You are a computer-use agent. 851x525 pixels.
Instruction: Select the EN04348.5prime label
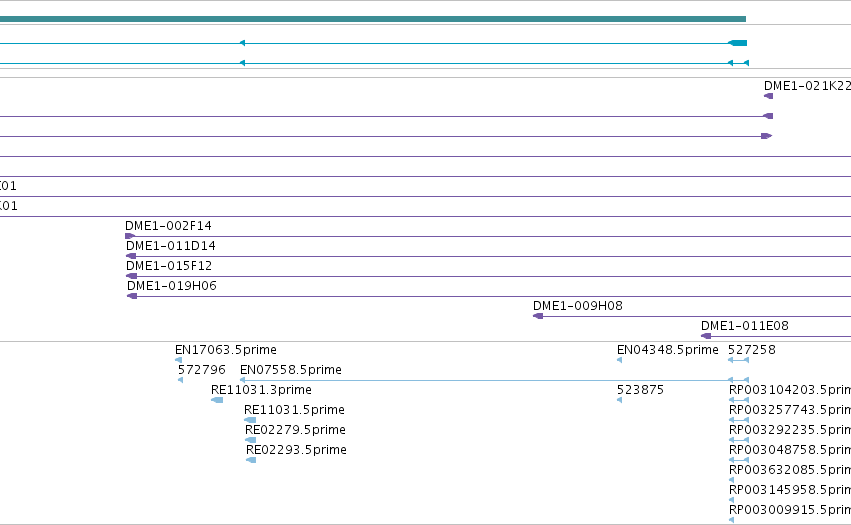point(668,350)
